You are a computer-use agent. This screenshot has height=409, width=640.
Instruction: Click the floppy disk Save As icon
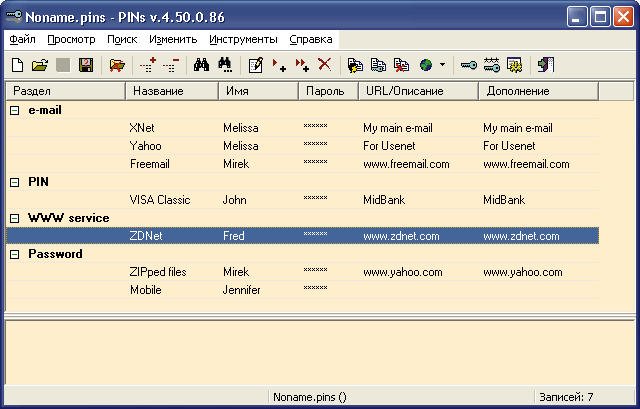(86, 65)
